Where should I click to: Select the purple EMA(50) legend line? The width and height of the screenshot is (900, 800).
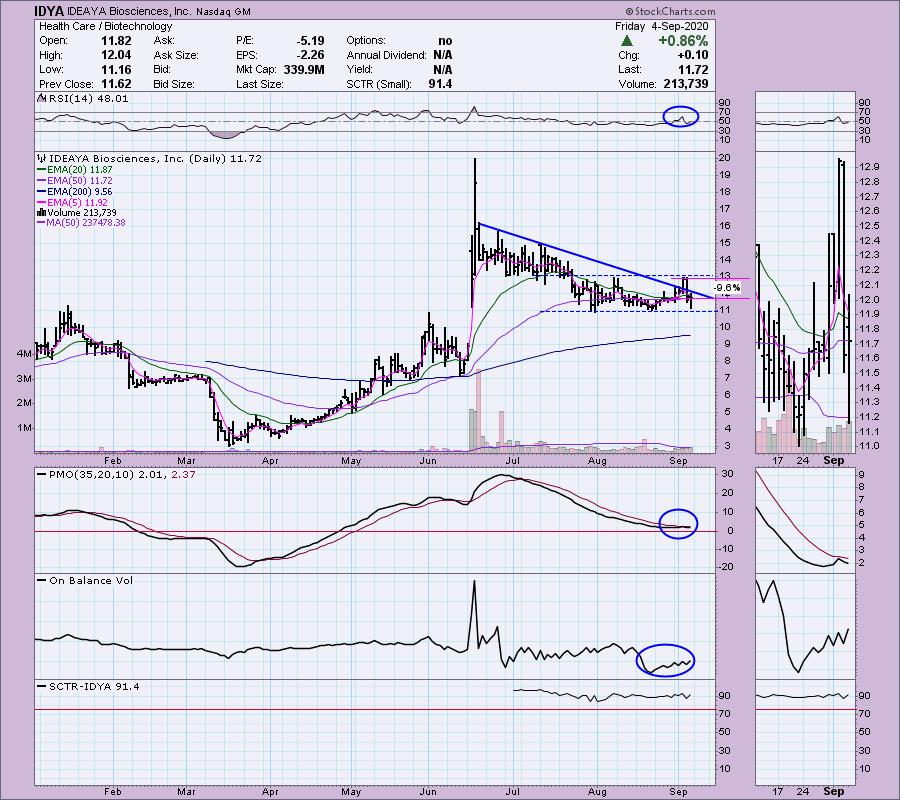(x=41, y=181)
